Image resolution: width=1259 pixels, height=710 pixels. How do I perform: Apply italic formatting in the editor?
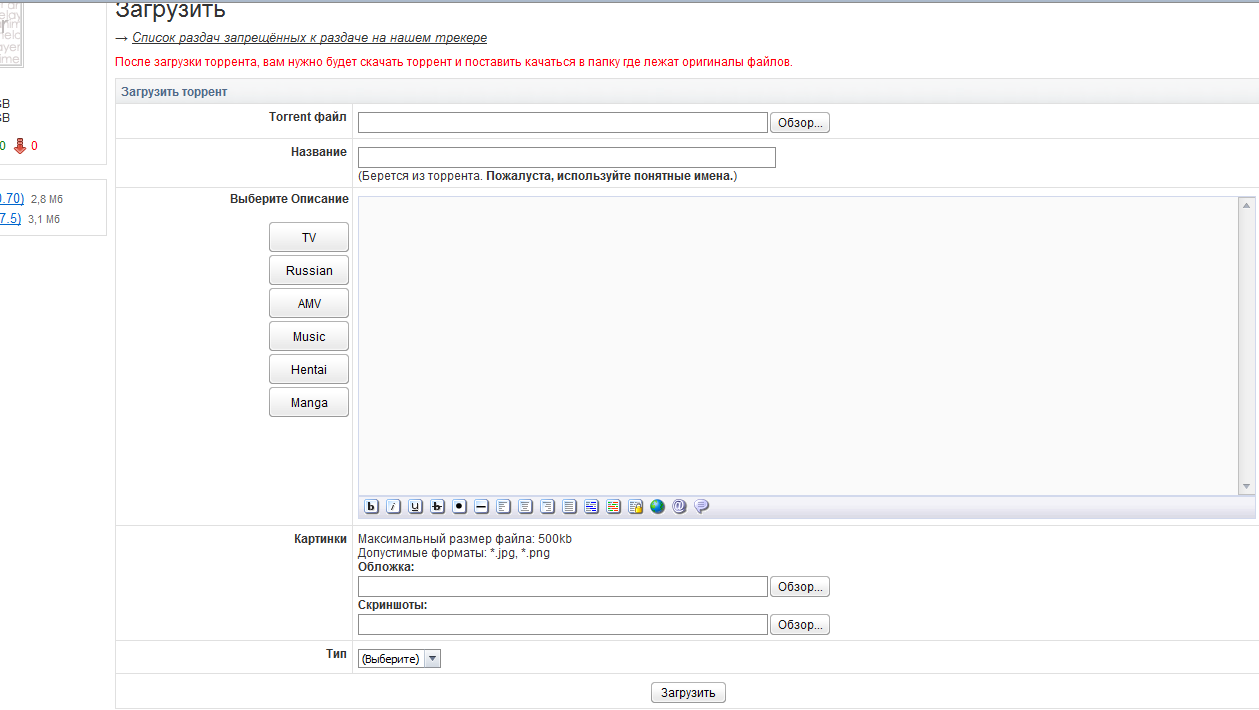click(393, 507)
